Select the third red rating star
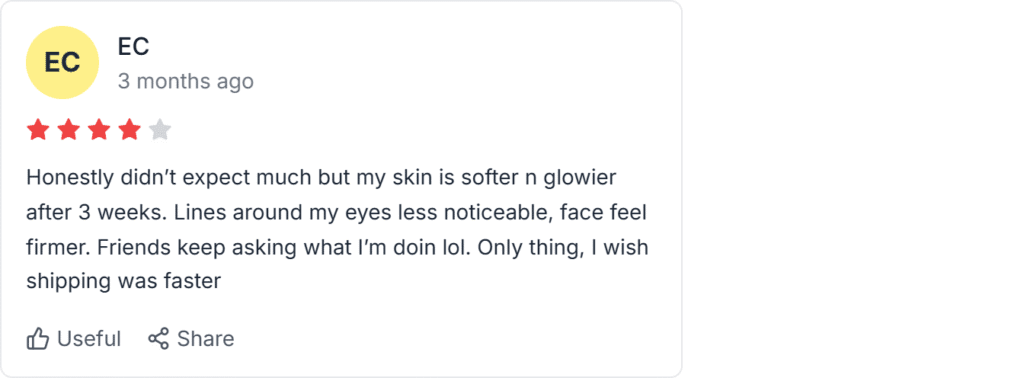Image resolution: width=1024 pixels, height=378 pixels. pyautogui.click(x=99, y=130)
